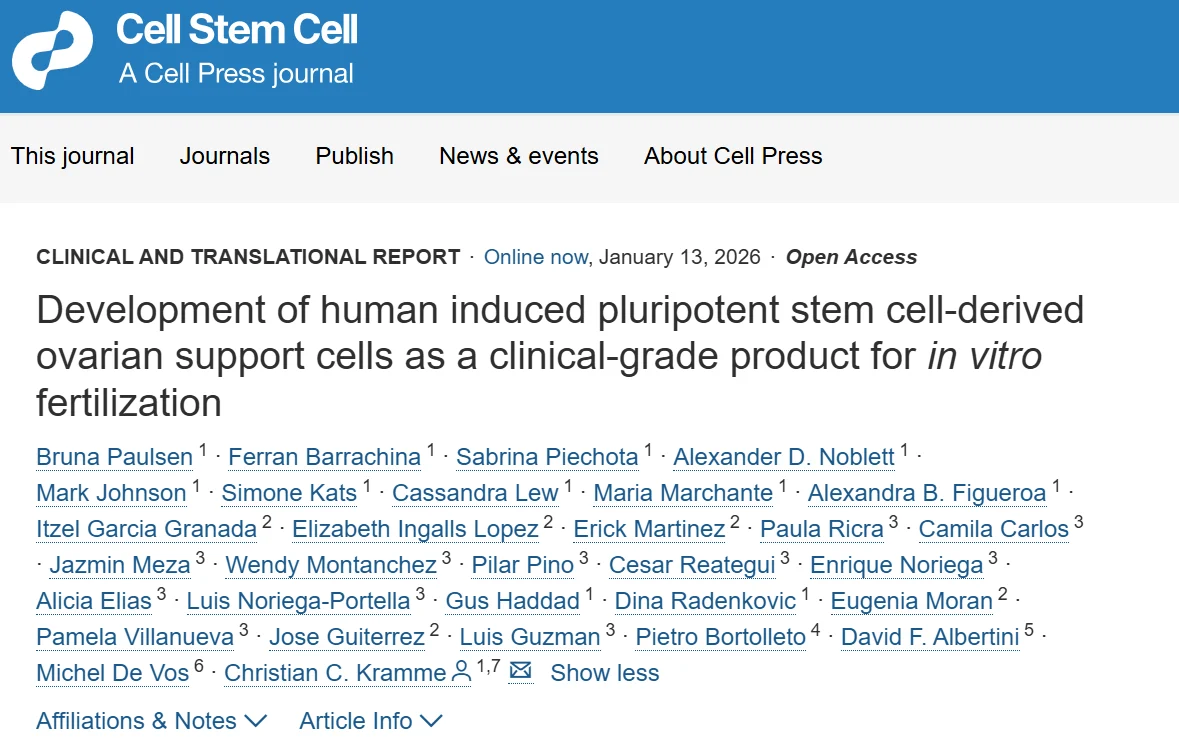Select author Pietro Bortolleto
The height and width of the screenshot is (738, 1179).
tap(720, 637)
